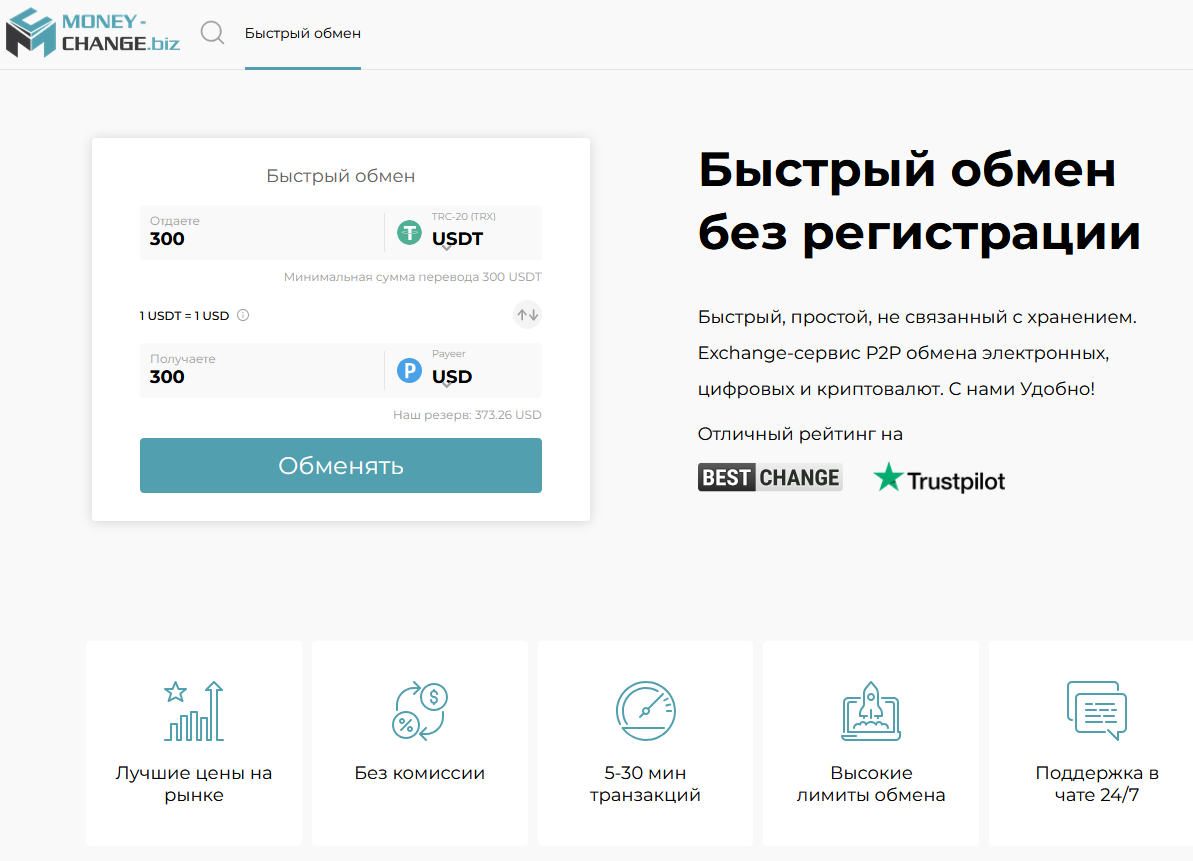Select the Без комиссии label
The width and height of the screenshot is (1193, 861).
[x=420, y=773]
